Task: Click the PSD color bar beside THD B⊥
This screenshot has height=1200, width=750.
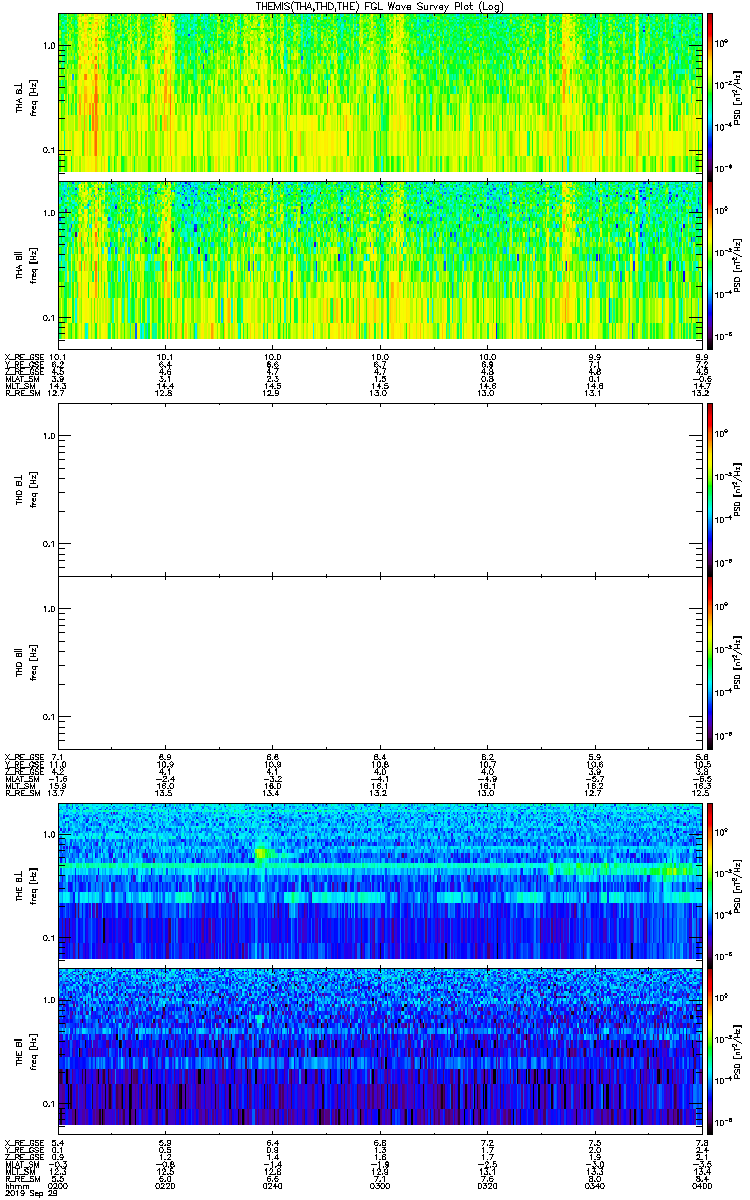Action: pos(711,489)
